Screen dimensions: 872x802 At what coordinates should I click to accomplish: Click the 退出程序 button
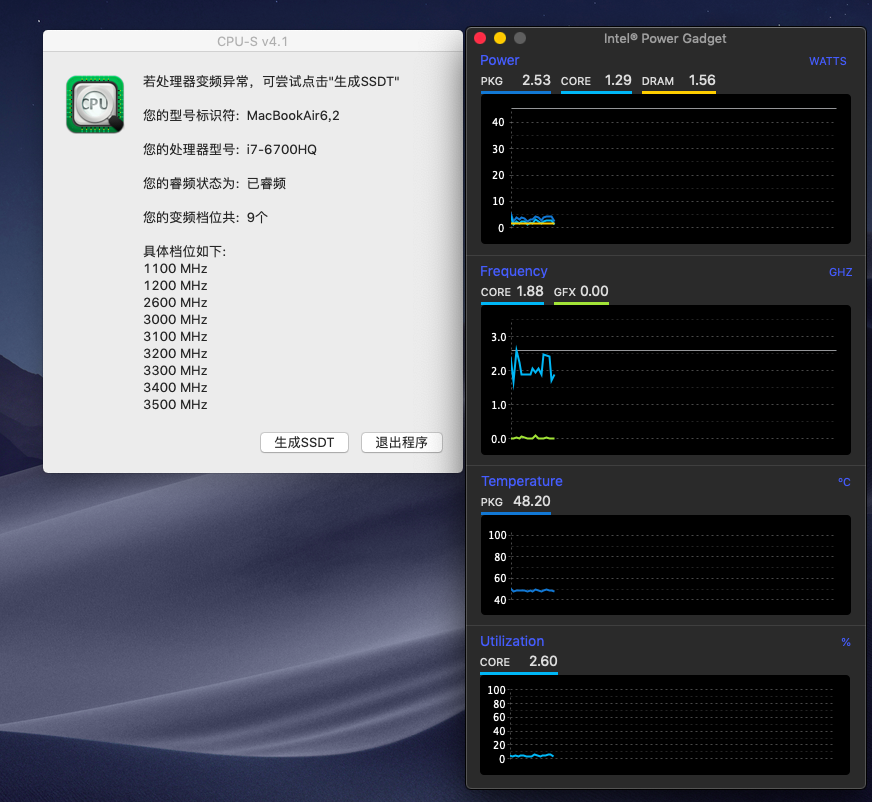(402, 443)
